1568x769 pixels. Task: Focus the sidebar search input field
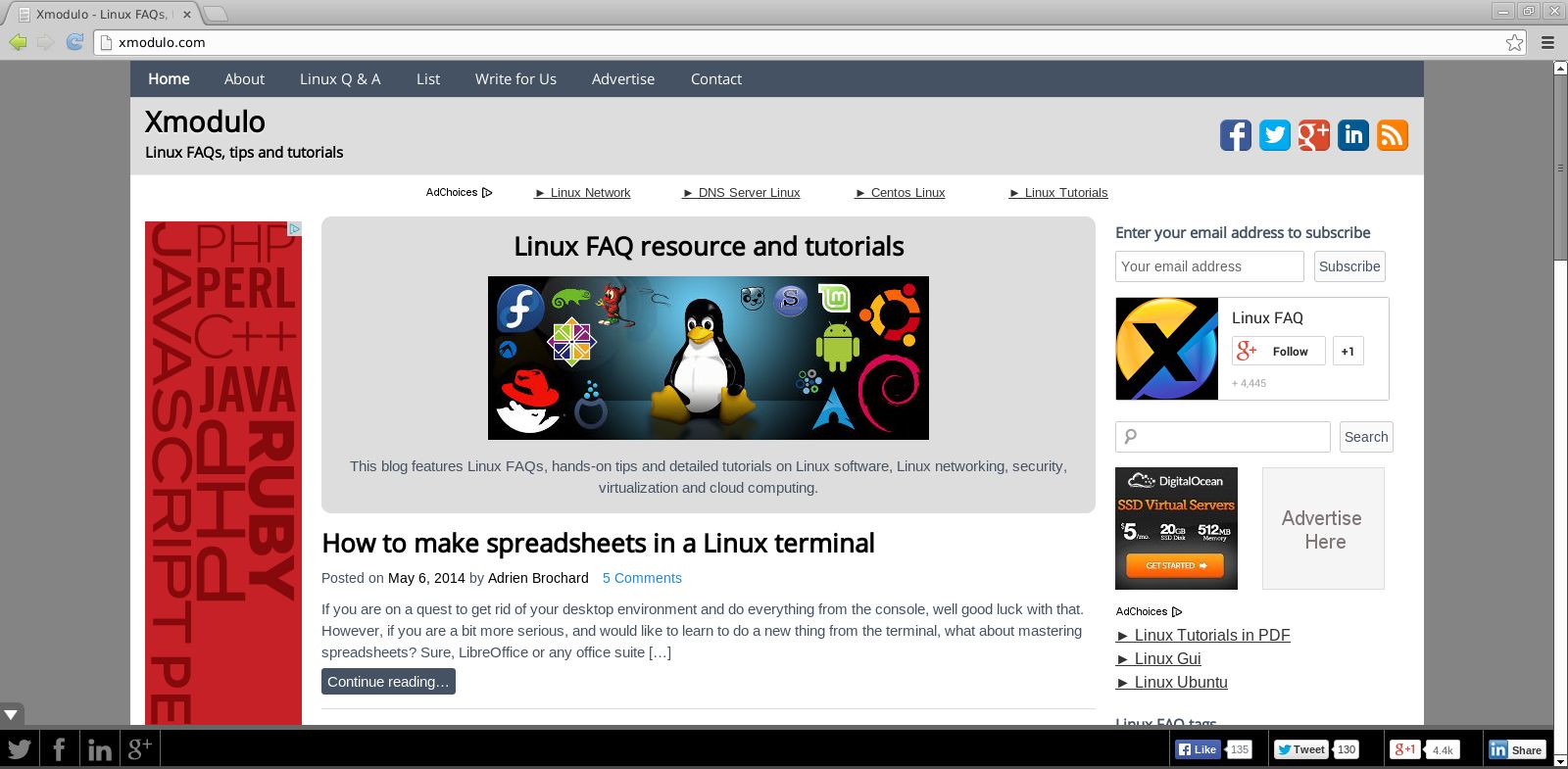click(x=1223, y=437)
